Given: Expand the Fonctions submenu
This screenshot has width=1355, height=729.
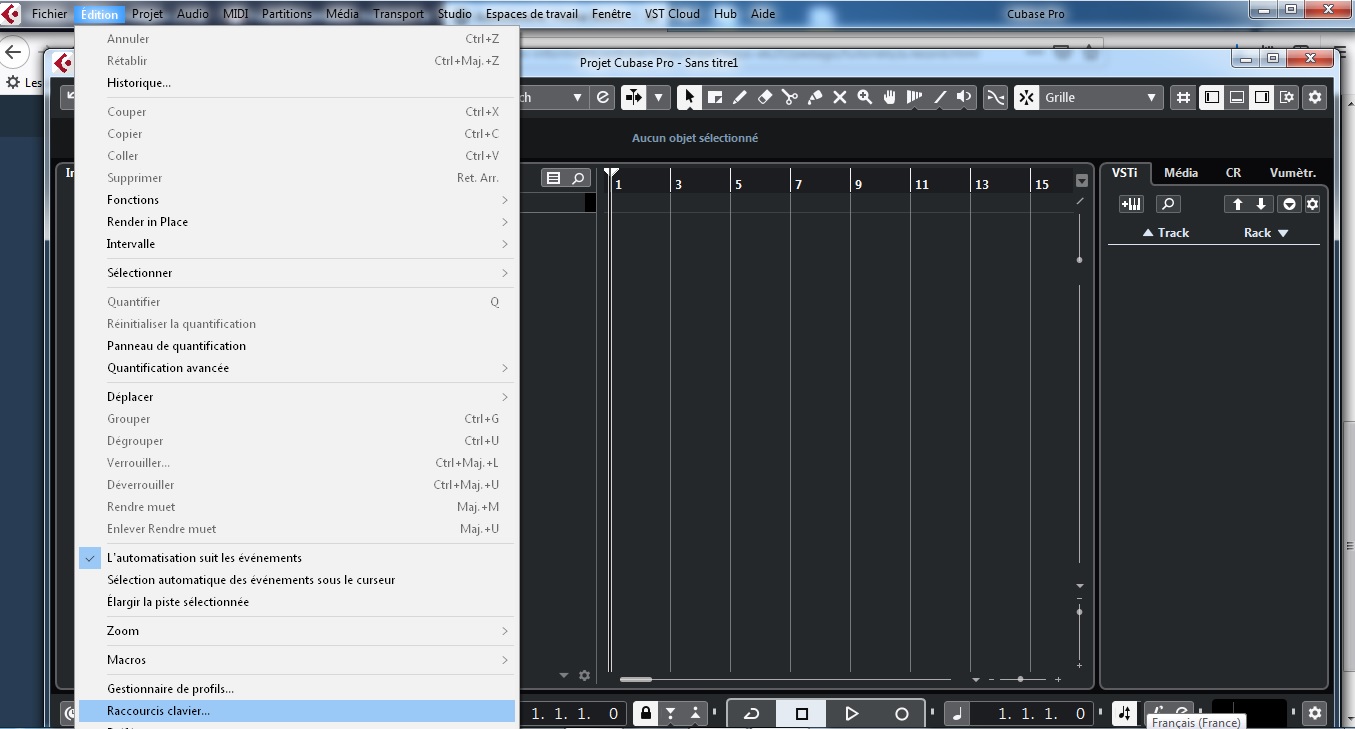Looking at the screenshot, I should (296, 200).
